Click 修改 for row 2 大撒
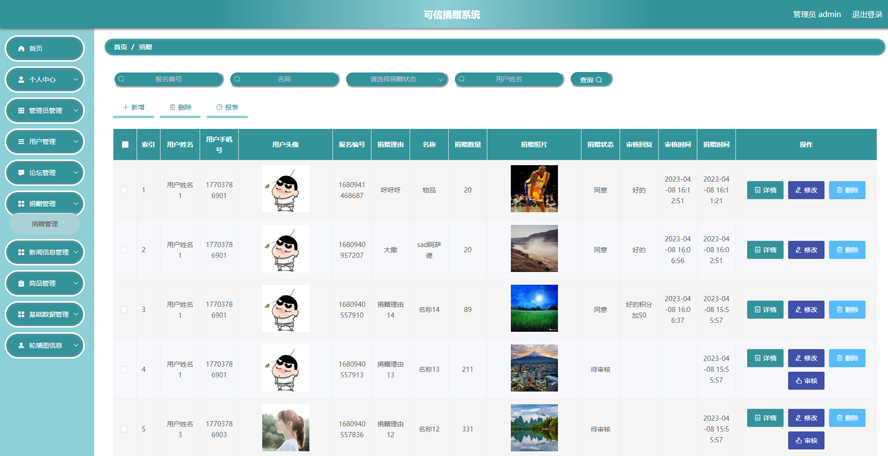888x456 pixels. pos(806,250)
